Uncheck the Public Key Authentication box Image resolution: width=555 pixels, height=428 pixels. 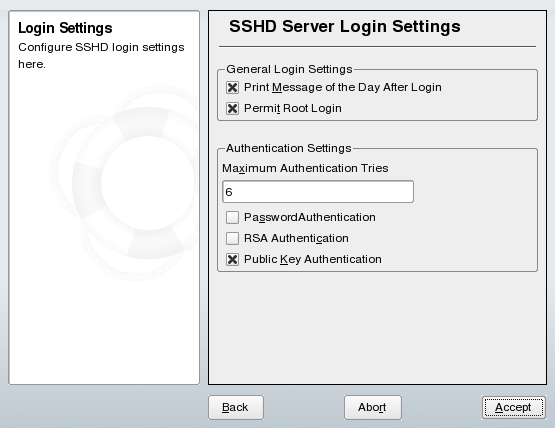click(x=232, y=259)
